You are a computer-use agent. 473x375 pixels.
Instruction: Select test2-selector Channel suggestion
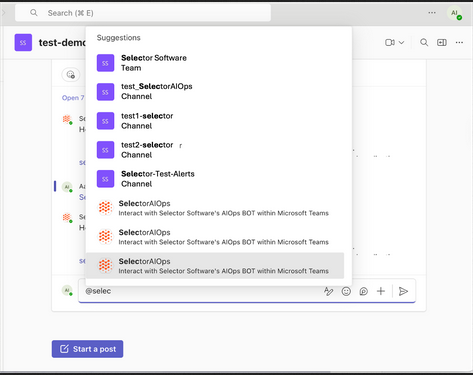point(215,150)
